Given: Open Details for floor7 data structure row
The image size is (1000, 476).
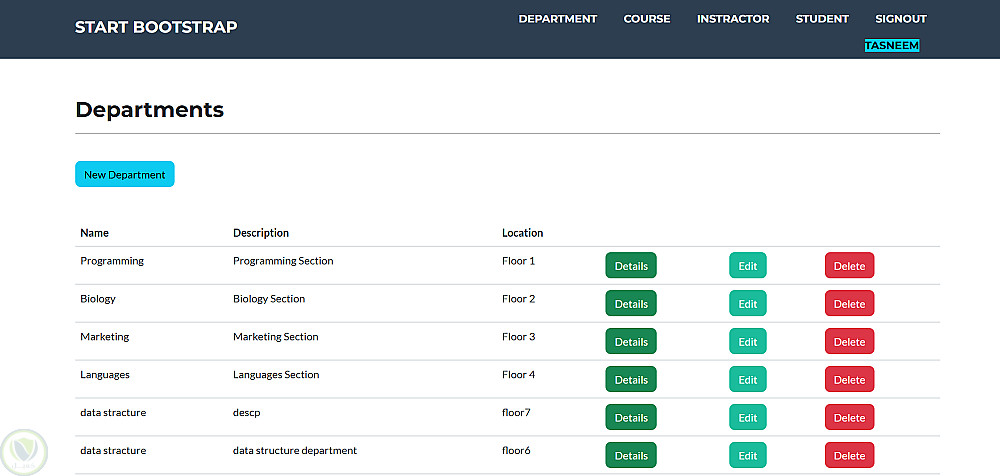Looking at the screenshot, I should (631, 418).
